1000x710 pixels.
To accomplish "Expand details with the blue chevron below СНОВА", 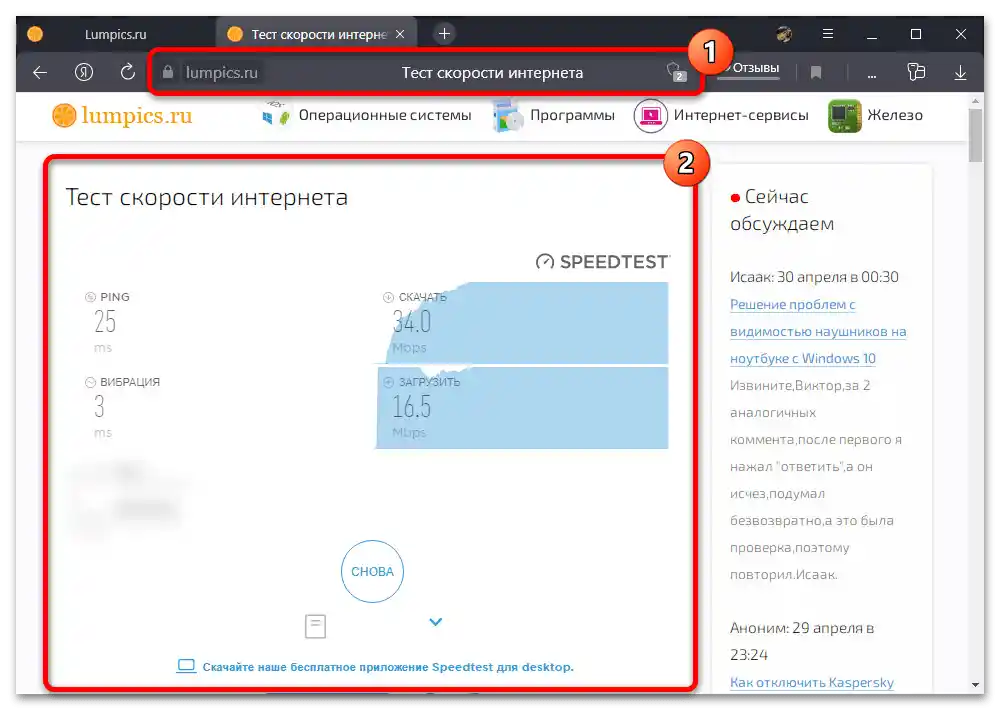I will pos(436,622).
